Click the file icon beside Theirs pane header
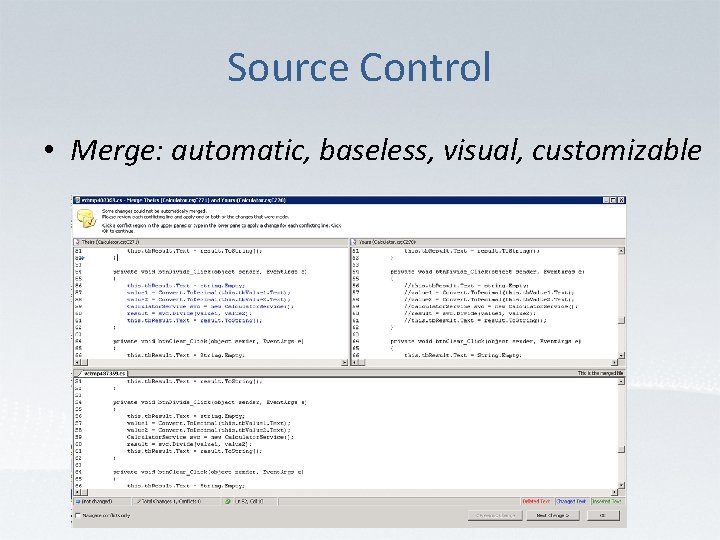This screenshot has width=720, height=540. [x=78, y=242]
